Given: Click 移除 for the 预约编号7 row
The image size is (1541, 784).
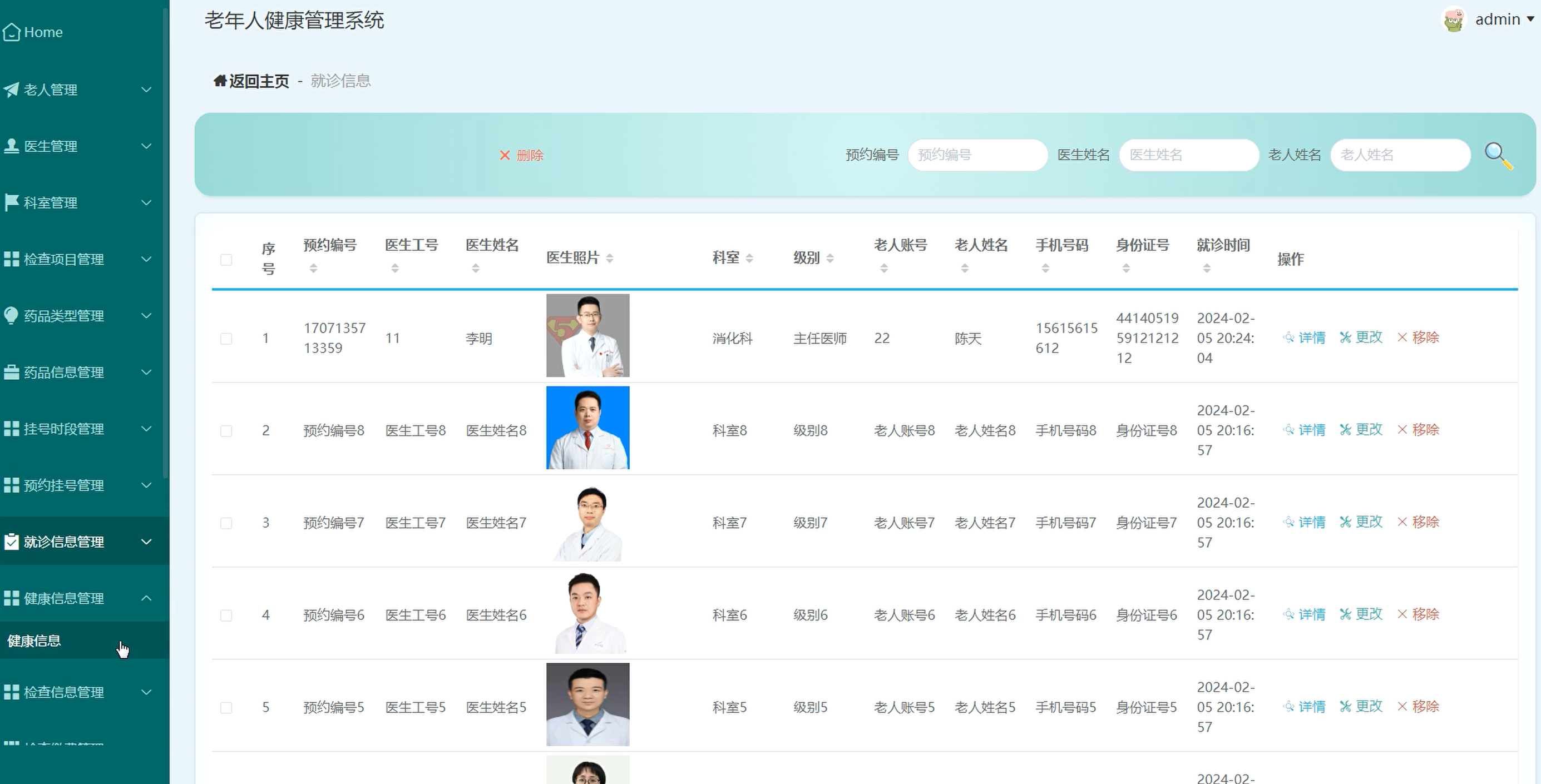Looking at the screenshot, I should 1417,522.
